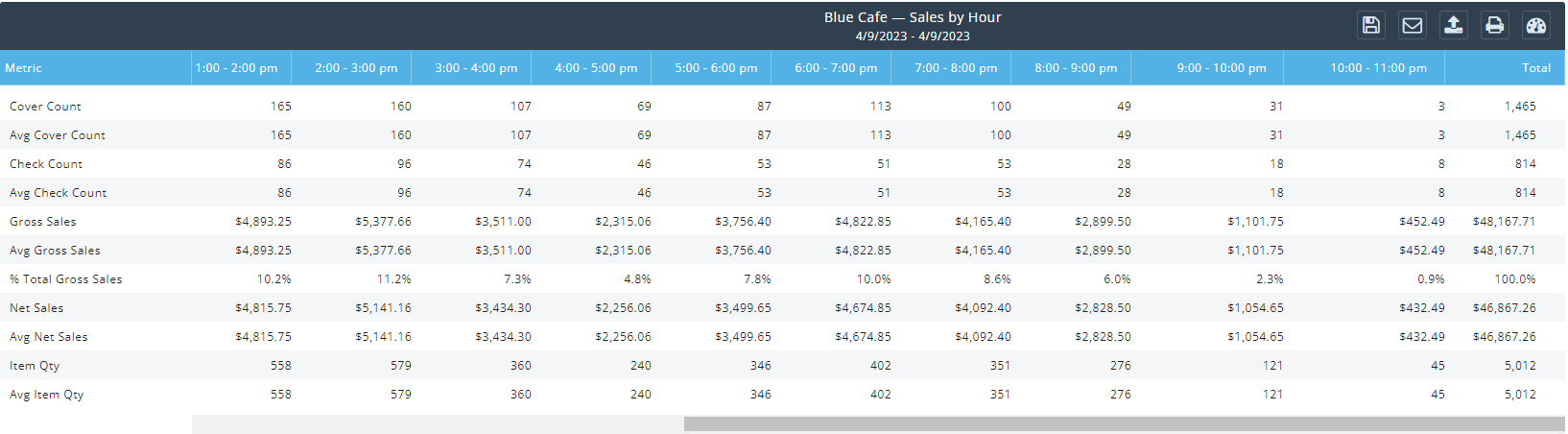The height and width of the screenshot is (434, 1568).
Task: Click the Metric column header
Action: click(x=24, y=68)
